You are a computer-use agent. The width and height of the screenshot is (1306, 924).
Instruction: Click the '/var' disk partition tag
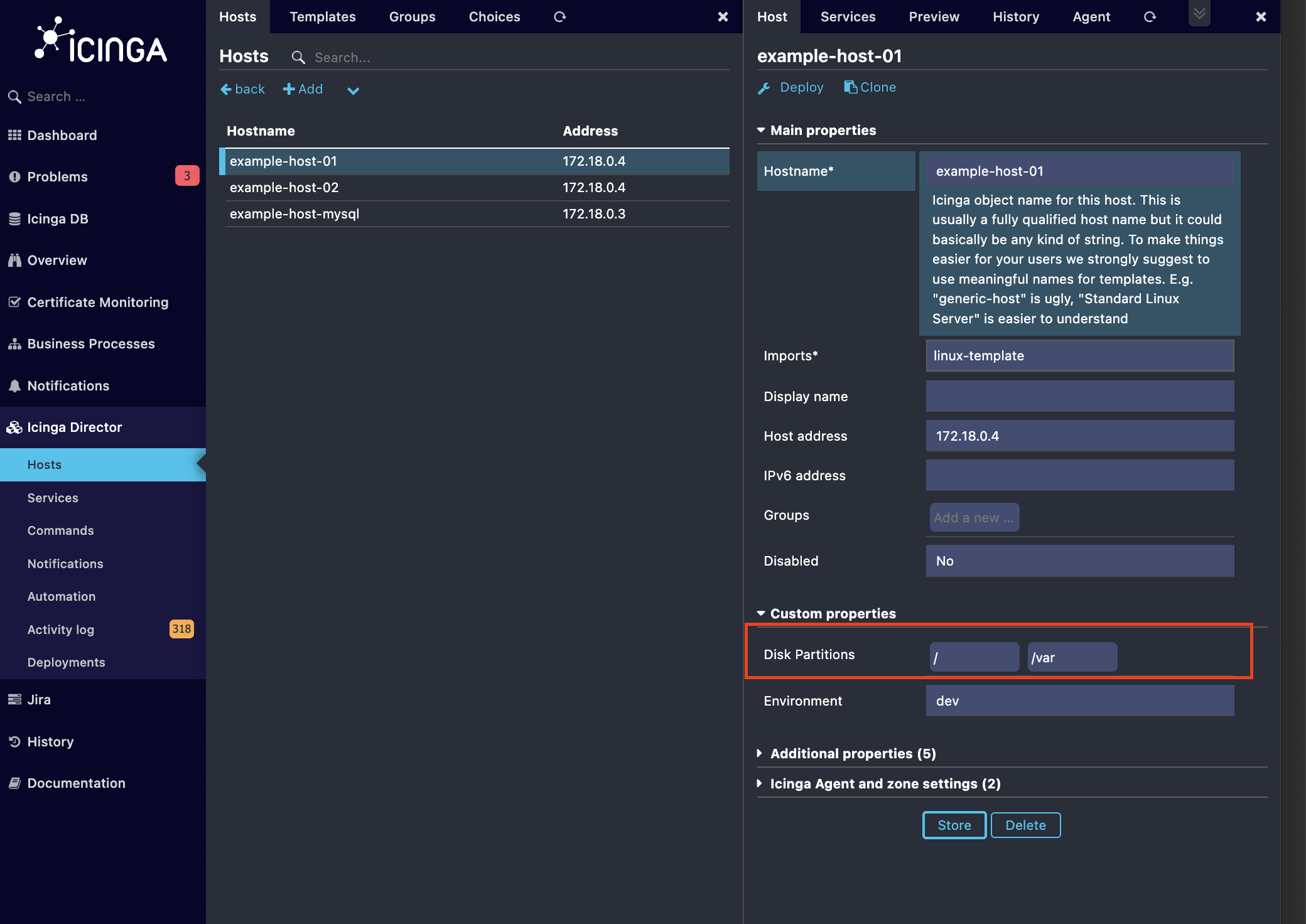pyautogui.click(x=1072, y=657)
